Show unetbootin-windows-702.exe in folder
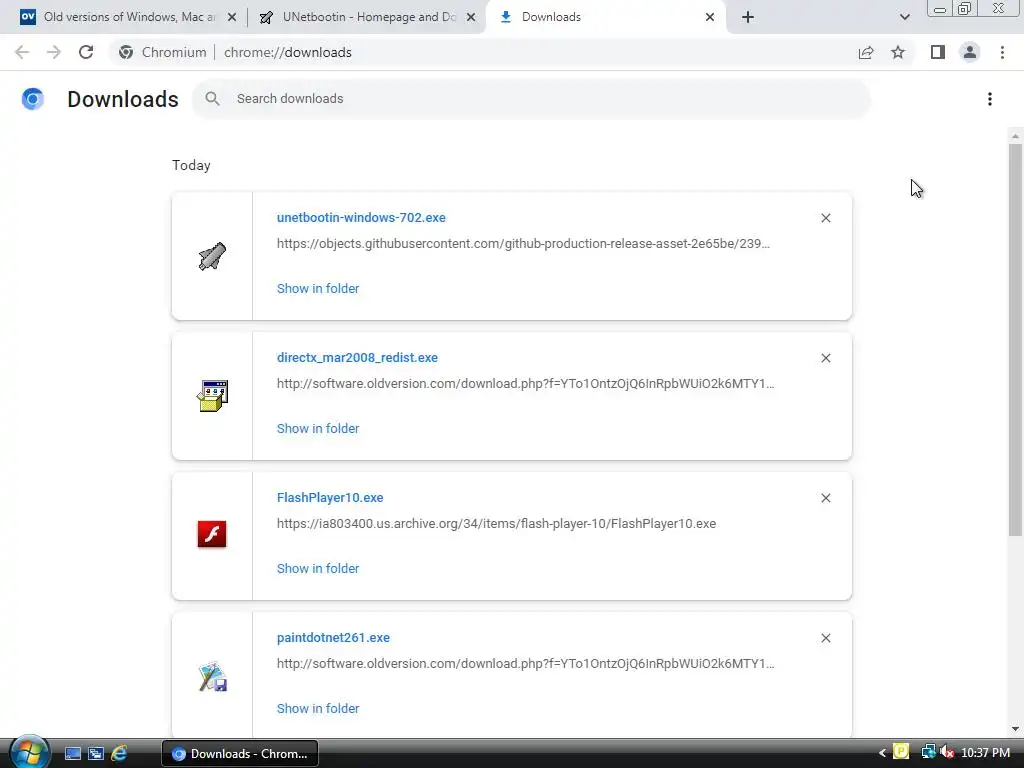 coord(318,289)
